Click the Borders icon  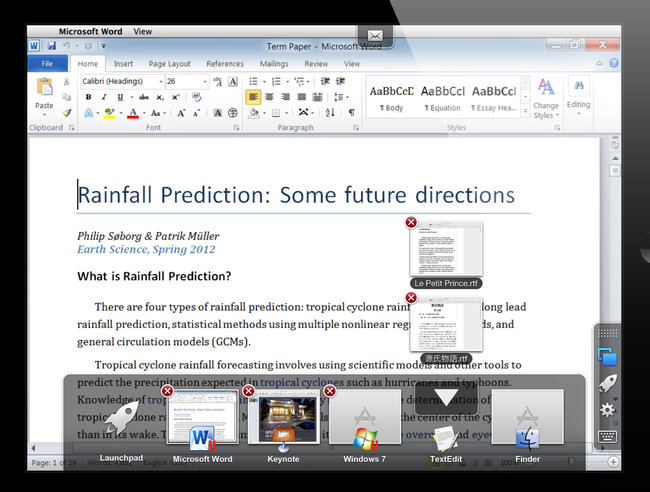276,113
